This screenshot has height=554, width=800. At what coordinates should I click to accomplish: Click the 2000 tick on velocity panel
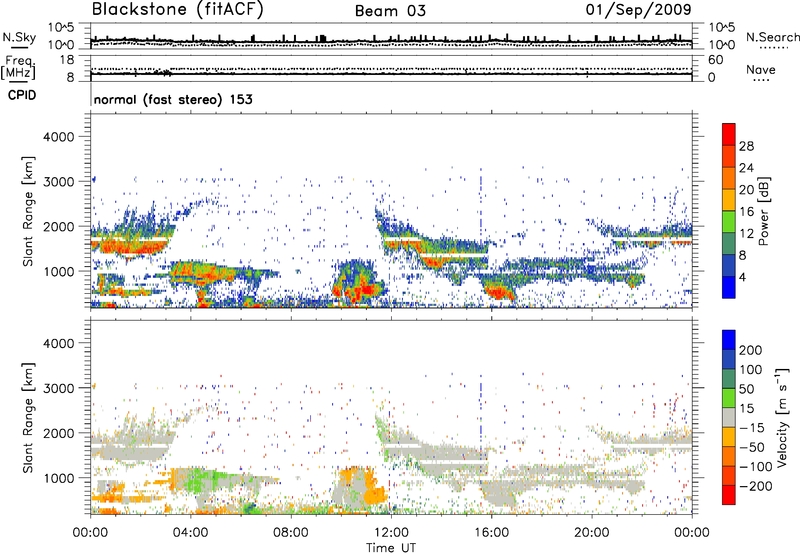pos(58,433)
